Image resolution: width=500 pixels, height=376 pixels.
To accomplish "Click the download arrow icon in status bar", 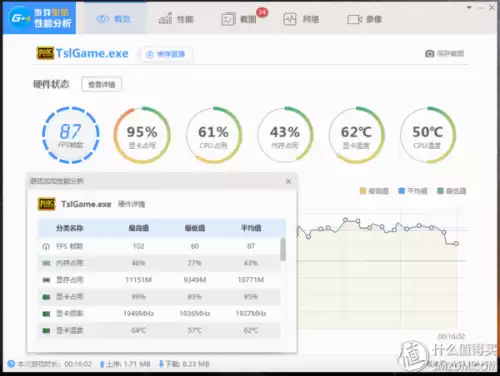I will click(161, 364).
